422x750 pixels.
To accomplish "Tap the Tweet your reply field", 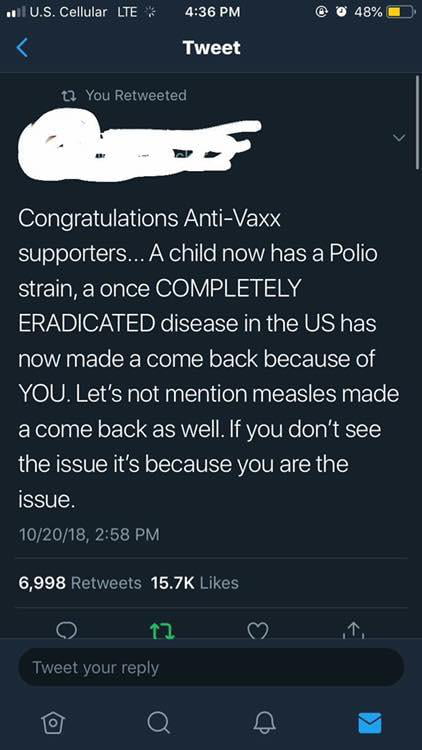I will tap(211, 667).
